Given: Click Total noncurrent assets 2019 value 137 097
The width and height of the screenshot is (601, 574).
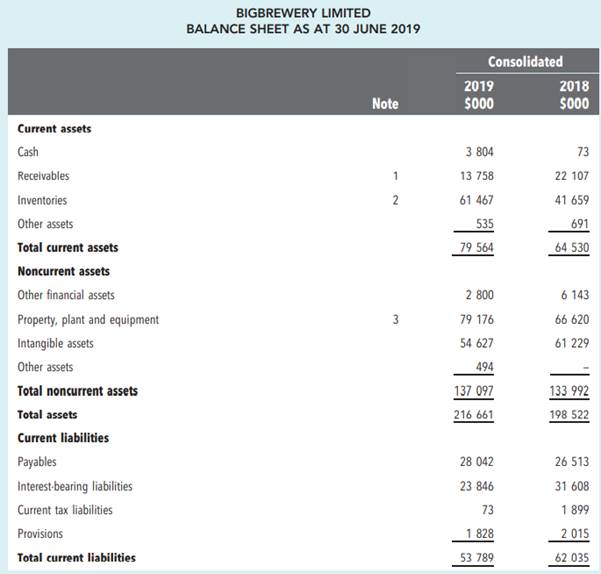Looking at the screenshot, I should (474, 391).
